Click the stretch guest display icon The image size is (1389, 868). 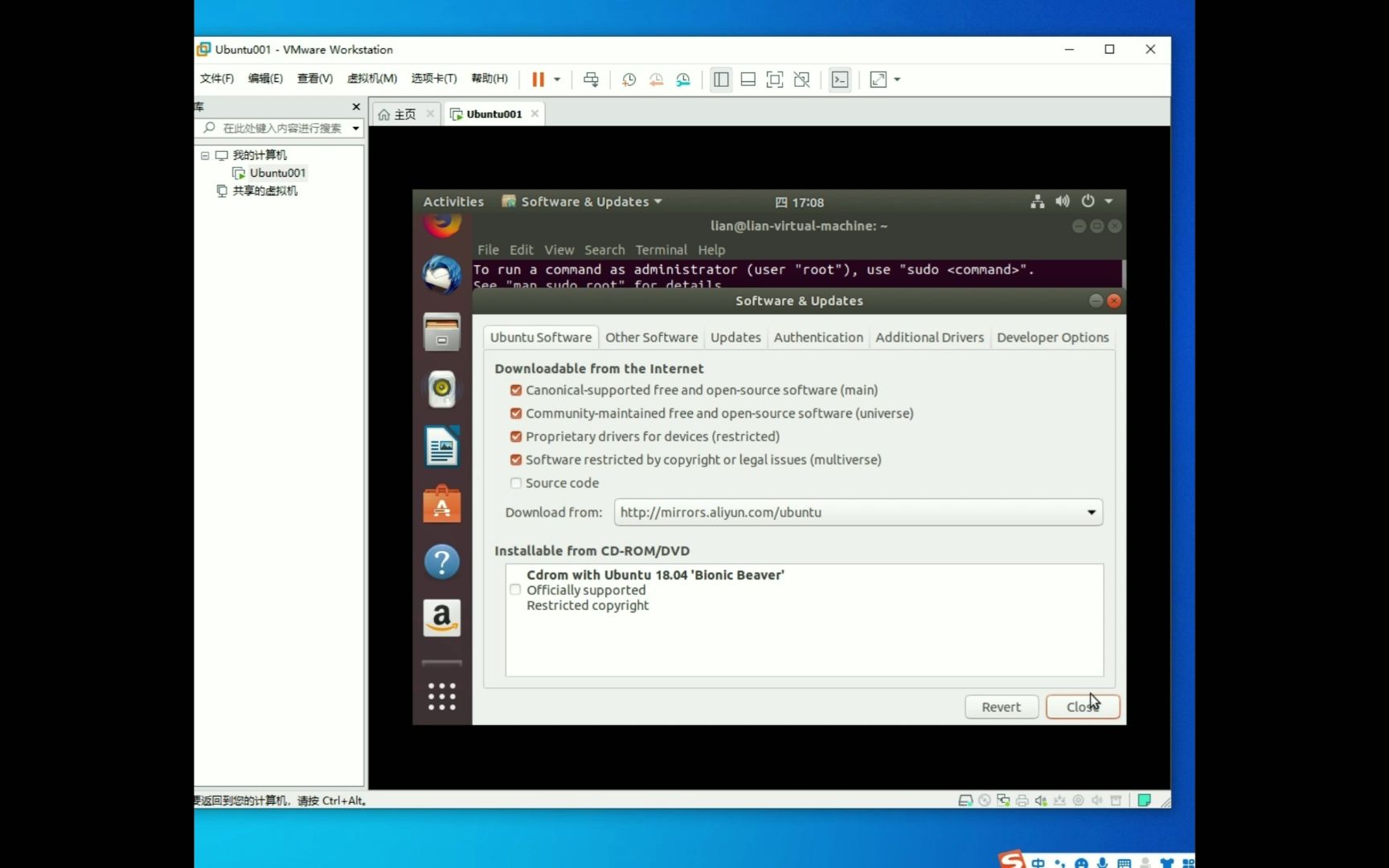879,79
